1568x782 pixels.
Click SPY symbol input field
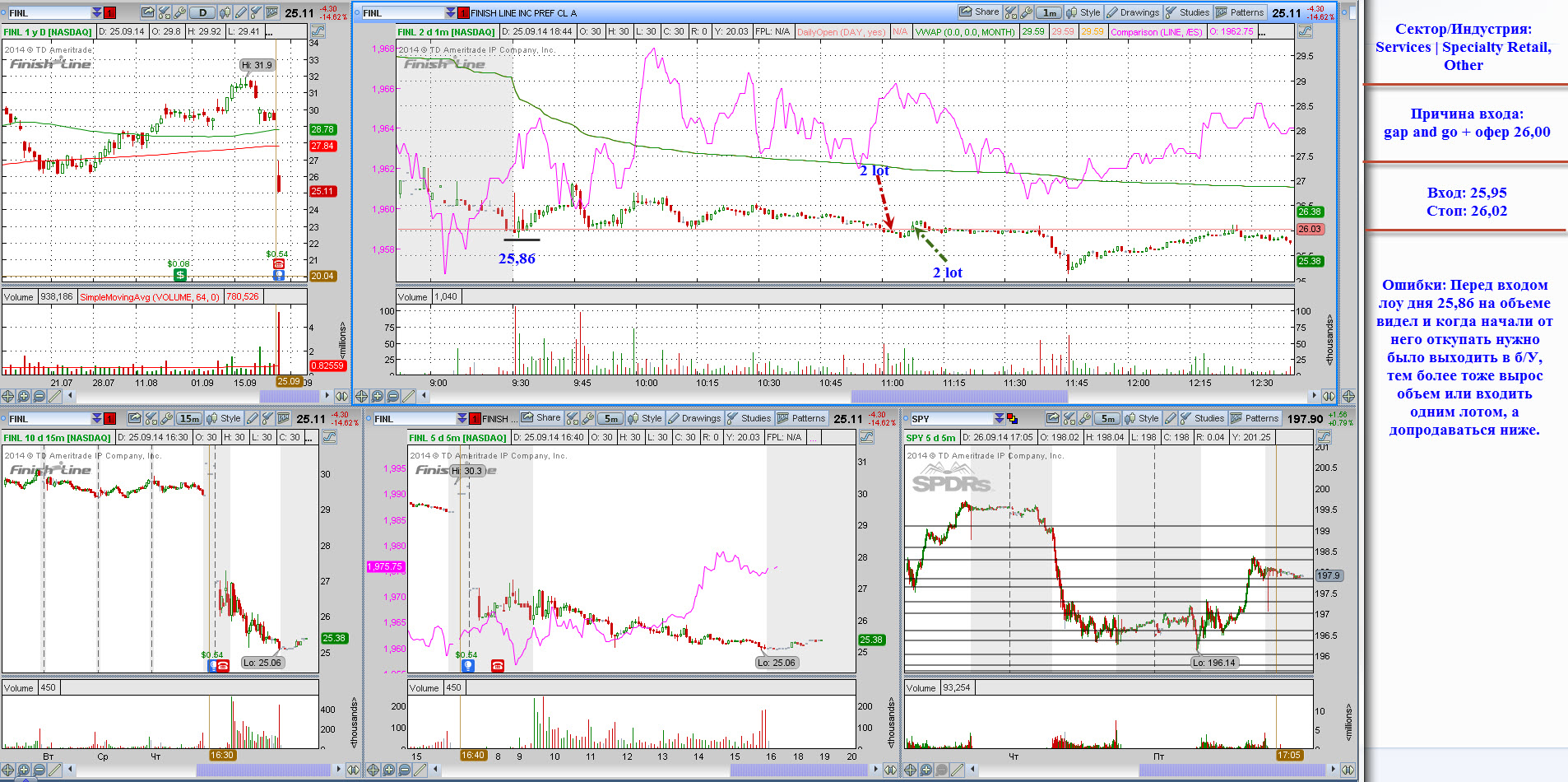[952, 418]
